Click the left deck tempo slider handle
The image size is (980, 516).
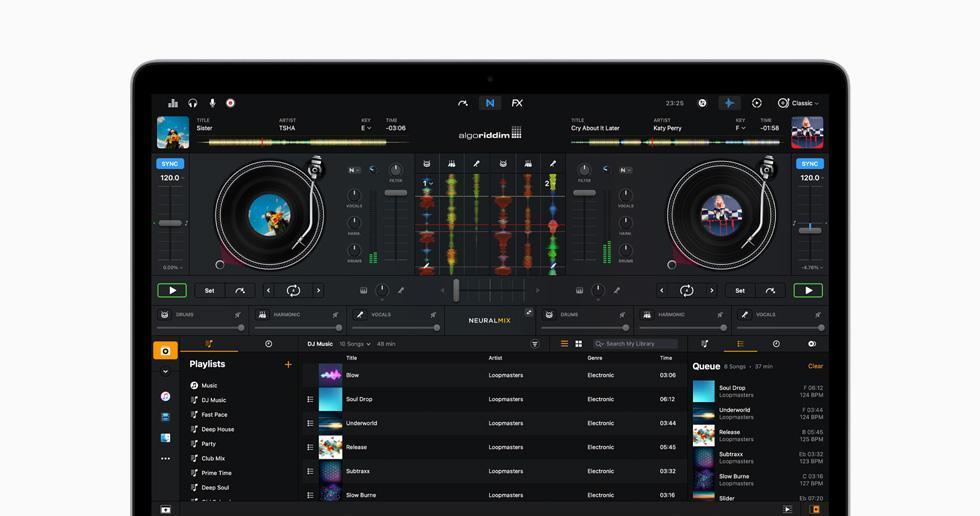click(170, 223)
